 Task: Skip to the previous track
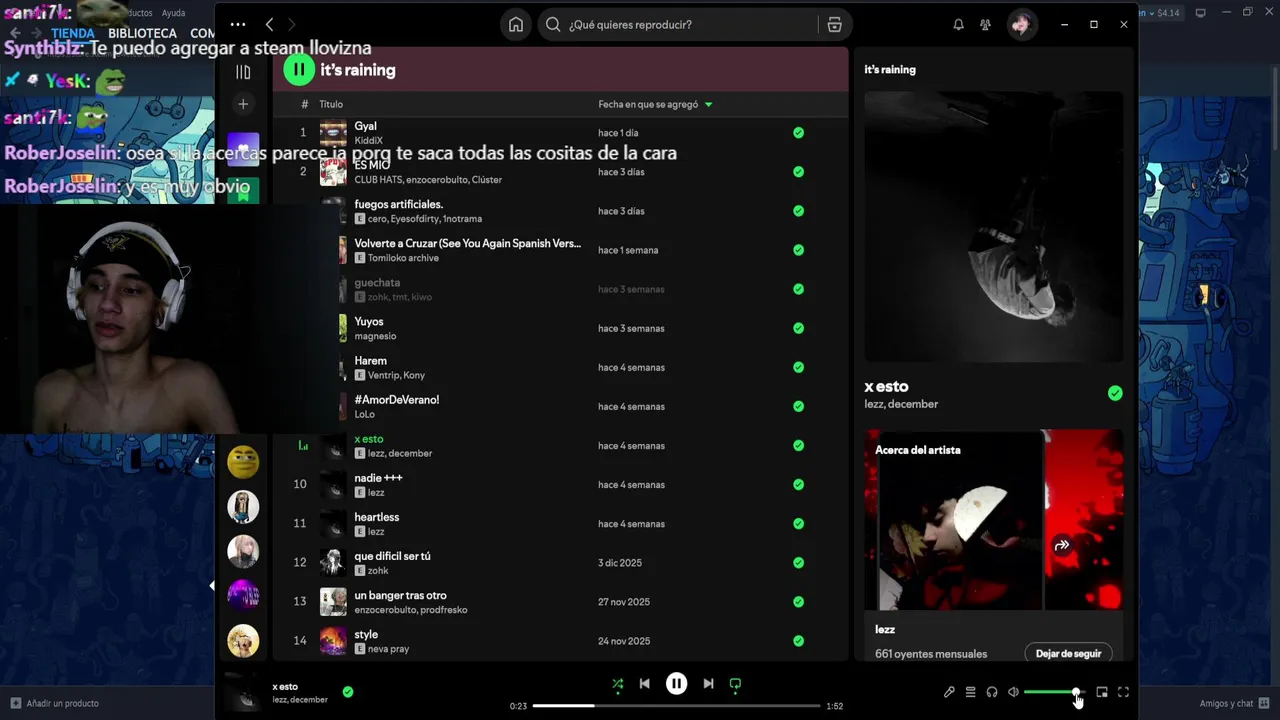pos(645,684)
